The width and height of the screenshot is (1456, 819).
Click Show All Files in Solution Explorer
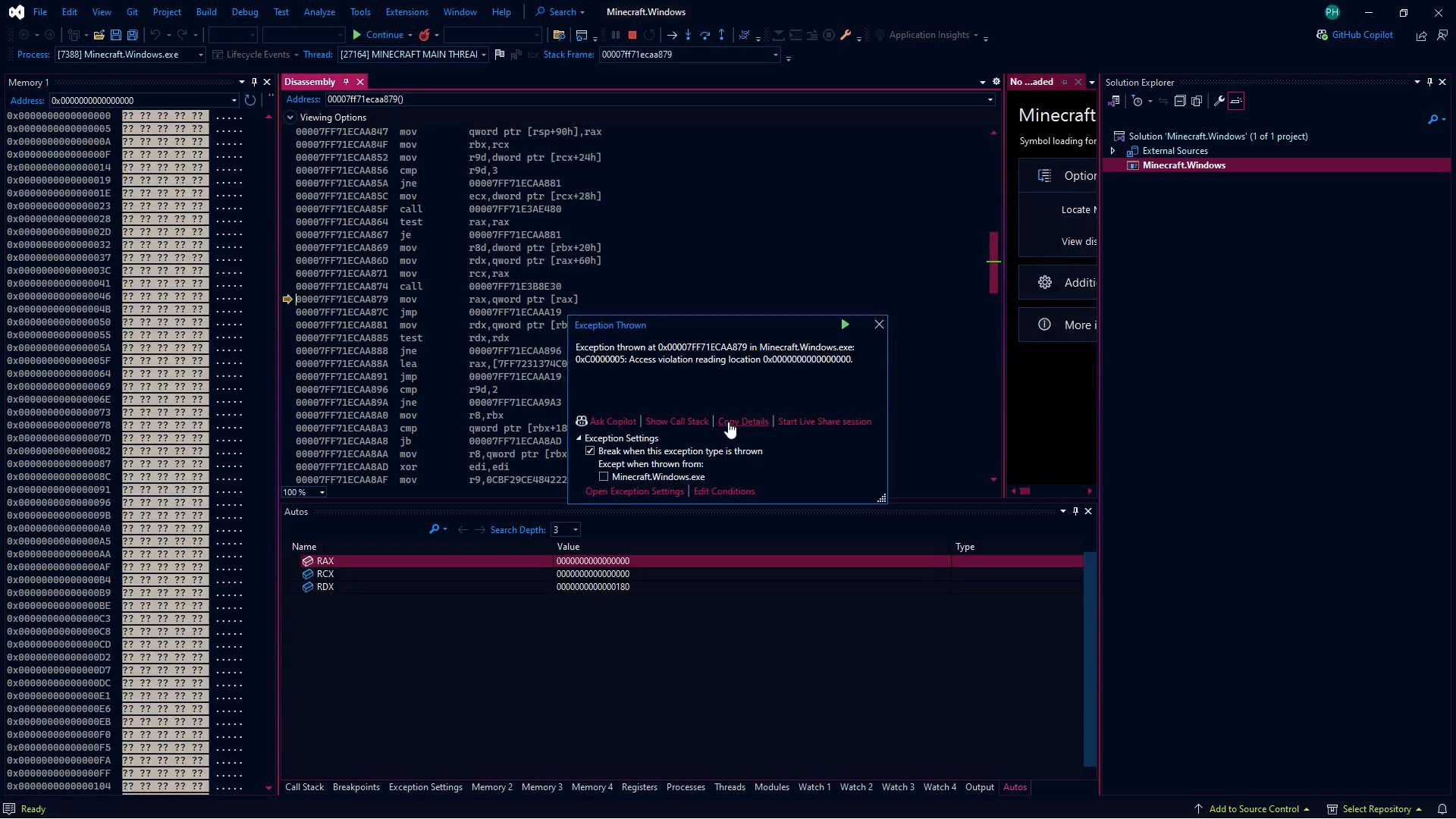click(1197, 101)
